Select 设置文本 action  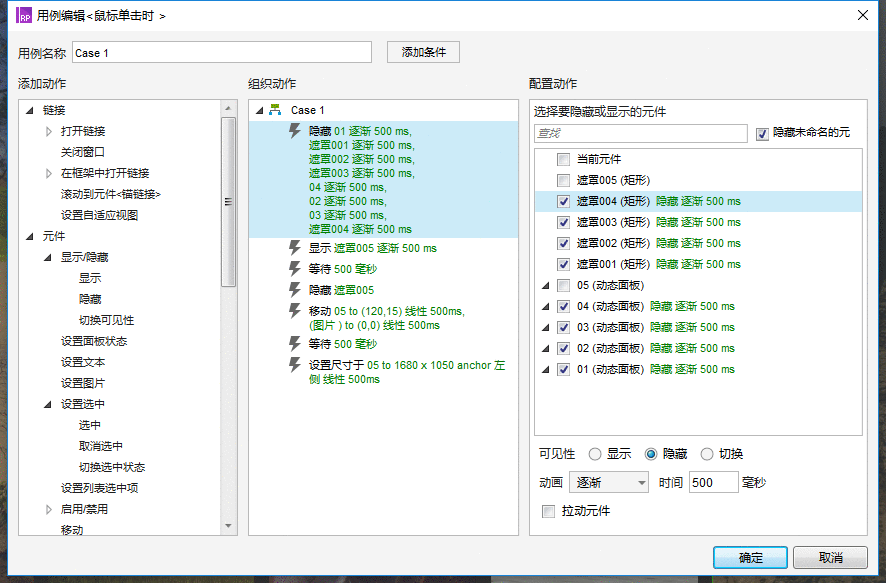coord(82,362)
